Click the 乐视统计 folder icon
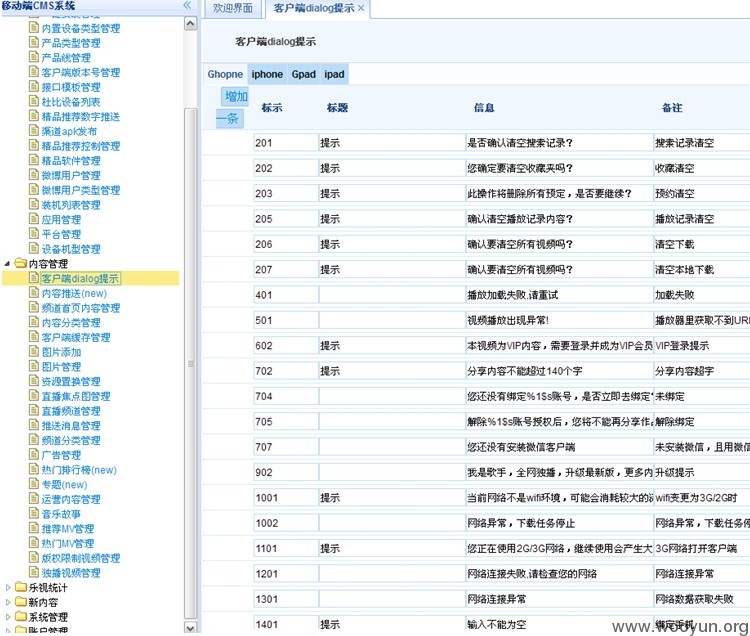 20,587
